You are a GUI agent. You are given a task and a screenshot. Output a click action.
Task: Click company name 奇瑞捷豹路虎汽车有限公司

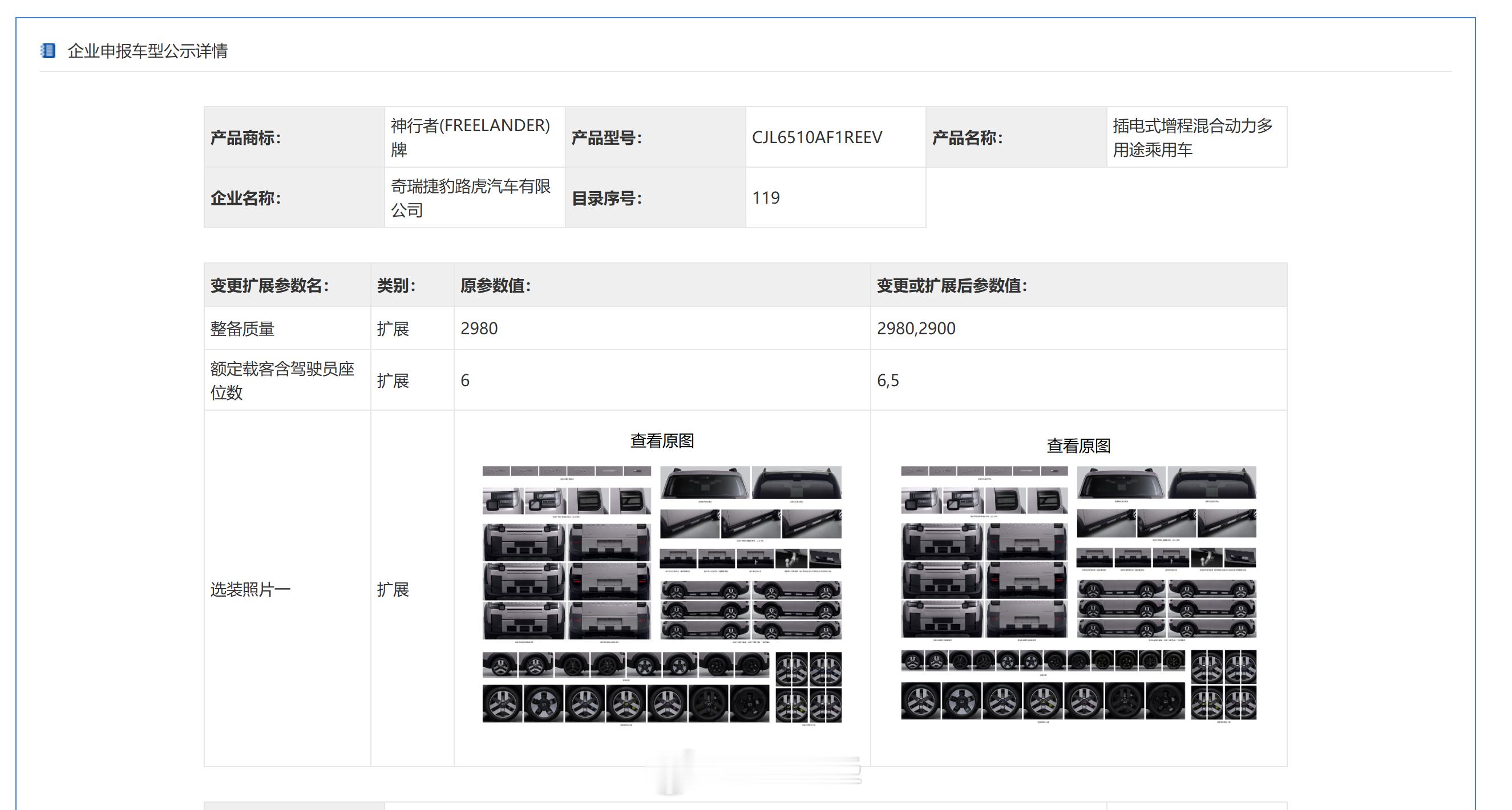tap(471, 198)
